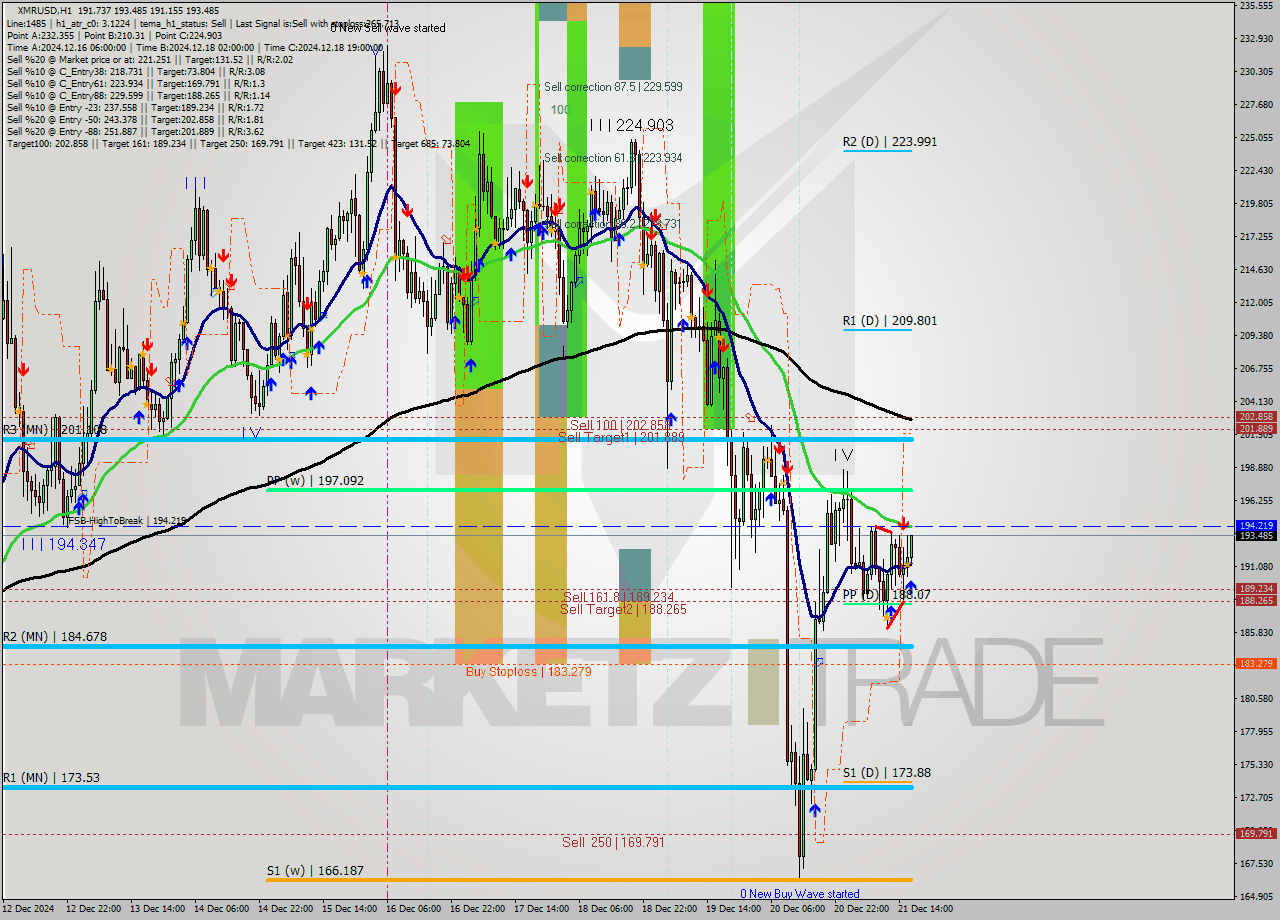
Task: Click the '0 New Buy Wave started' label
Action: pyautogui.click(x=800, y=894)
